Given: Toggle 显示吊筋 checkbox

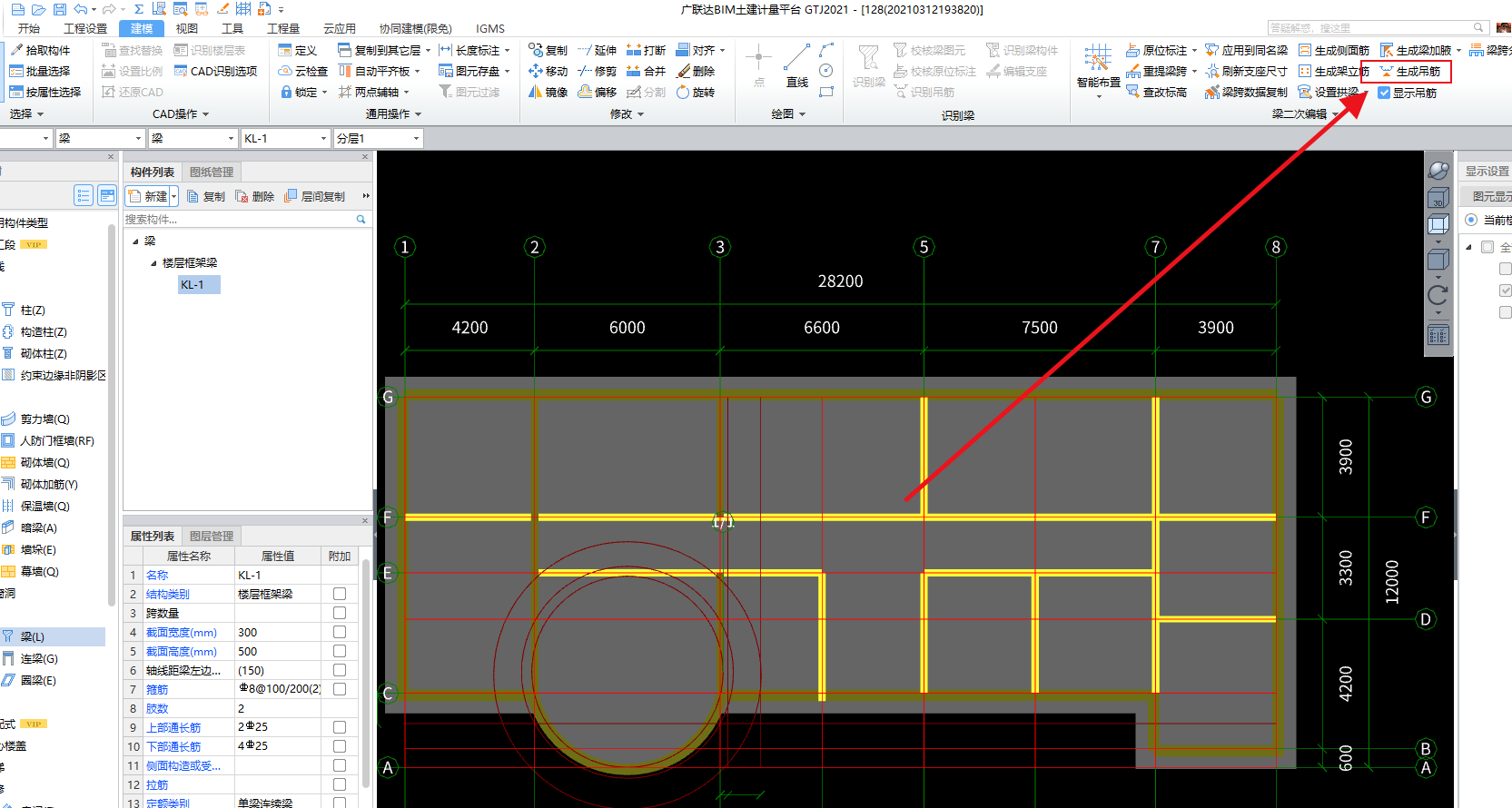Looking at the screenshot, I should [1384, 93].
